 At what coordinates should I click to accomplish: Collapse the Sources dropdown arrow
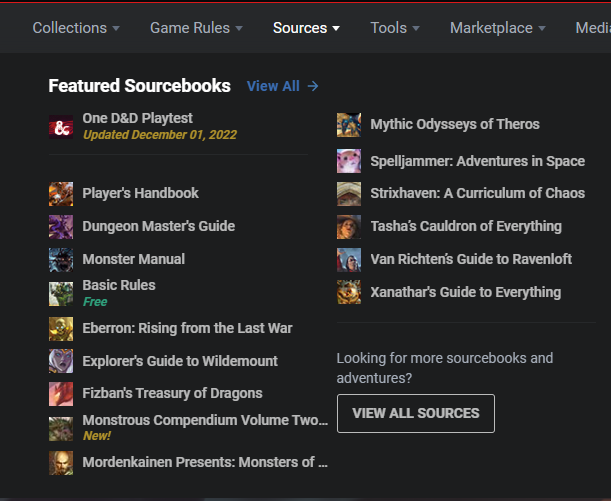click(x=336, y=28)
